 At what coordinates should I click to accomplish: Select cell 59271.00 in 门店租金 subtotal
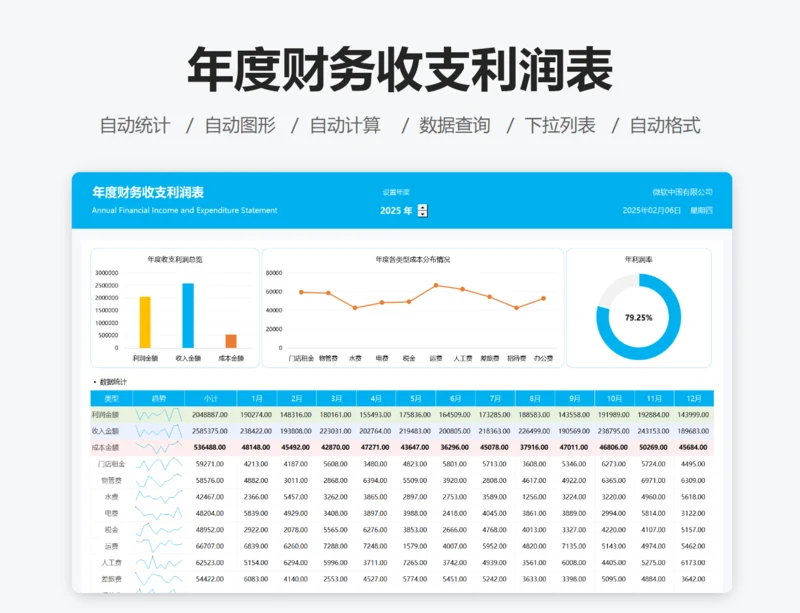(210, 464)
